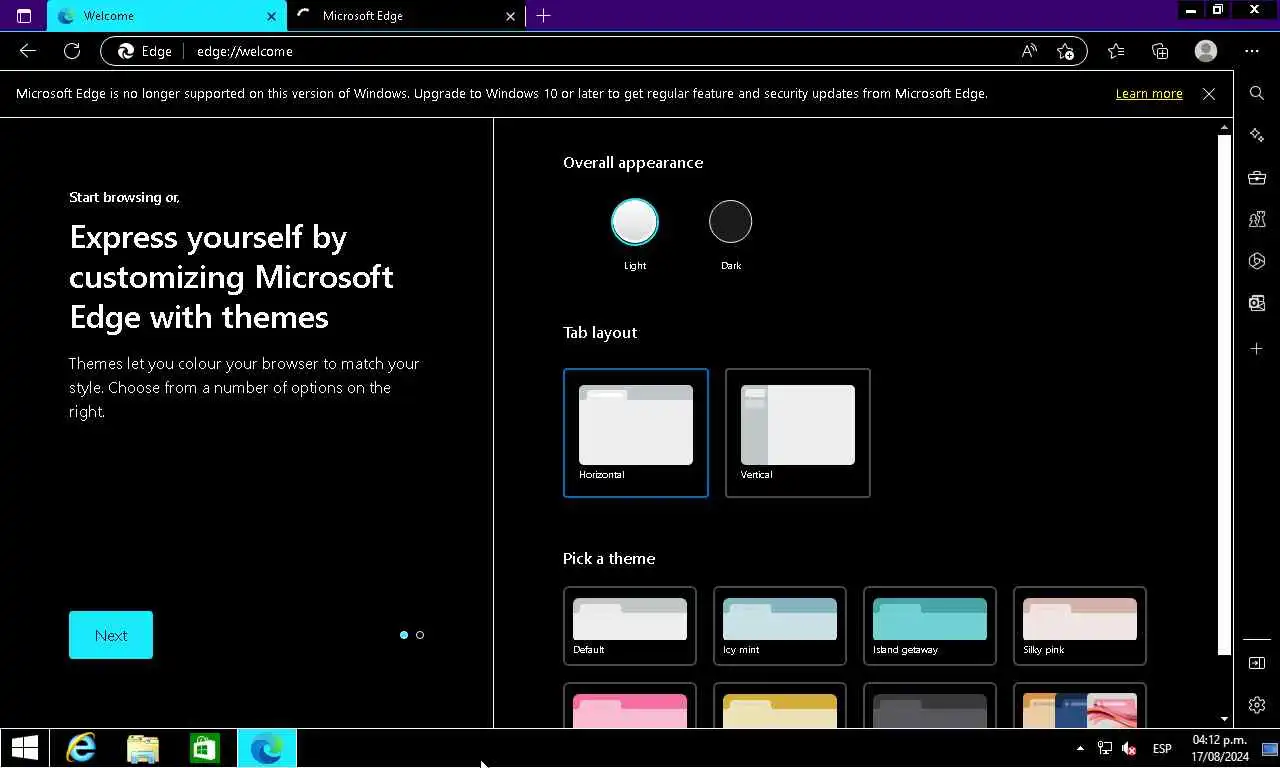Screen dimensions: 1280x768
Task: Close the Microsoft Edge tab
Action: 511,16
